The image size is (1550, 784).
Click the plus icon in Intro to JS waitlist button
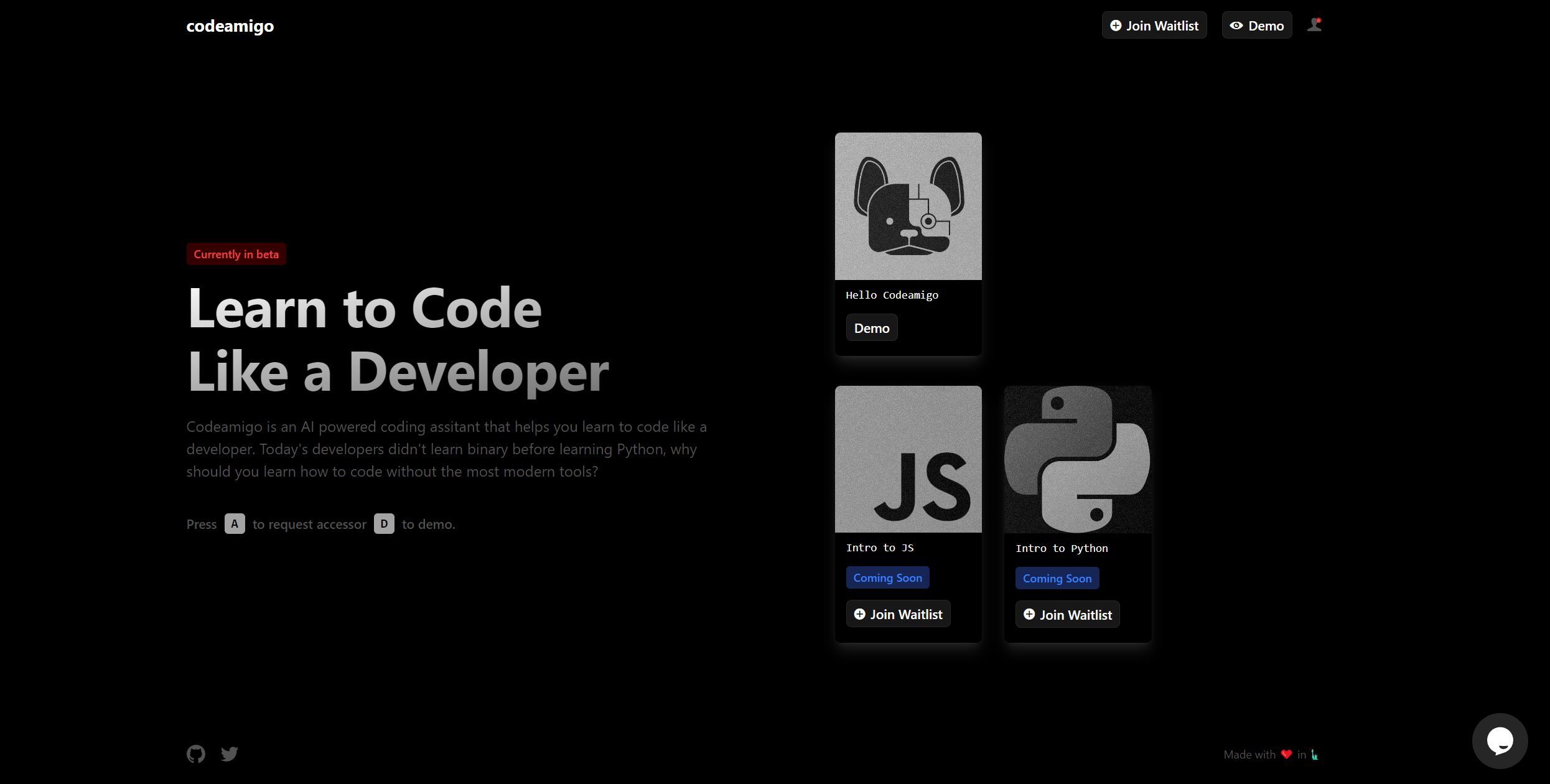859,614
